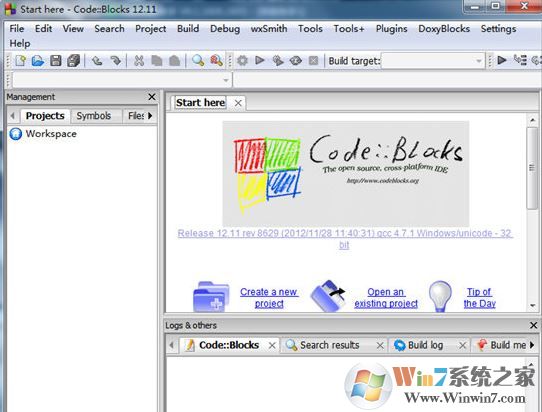
Task: Close the Logs & others panel
Action: click(x=533, y=325)
